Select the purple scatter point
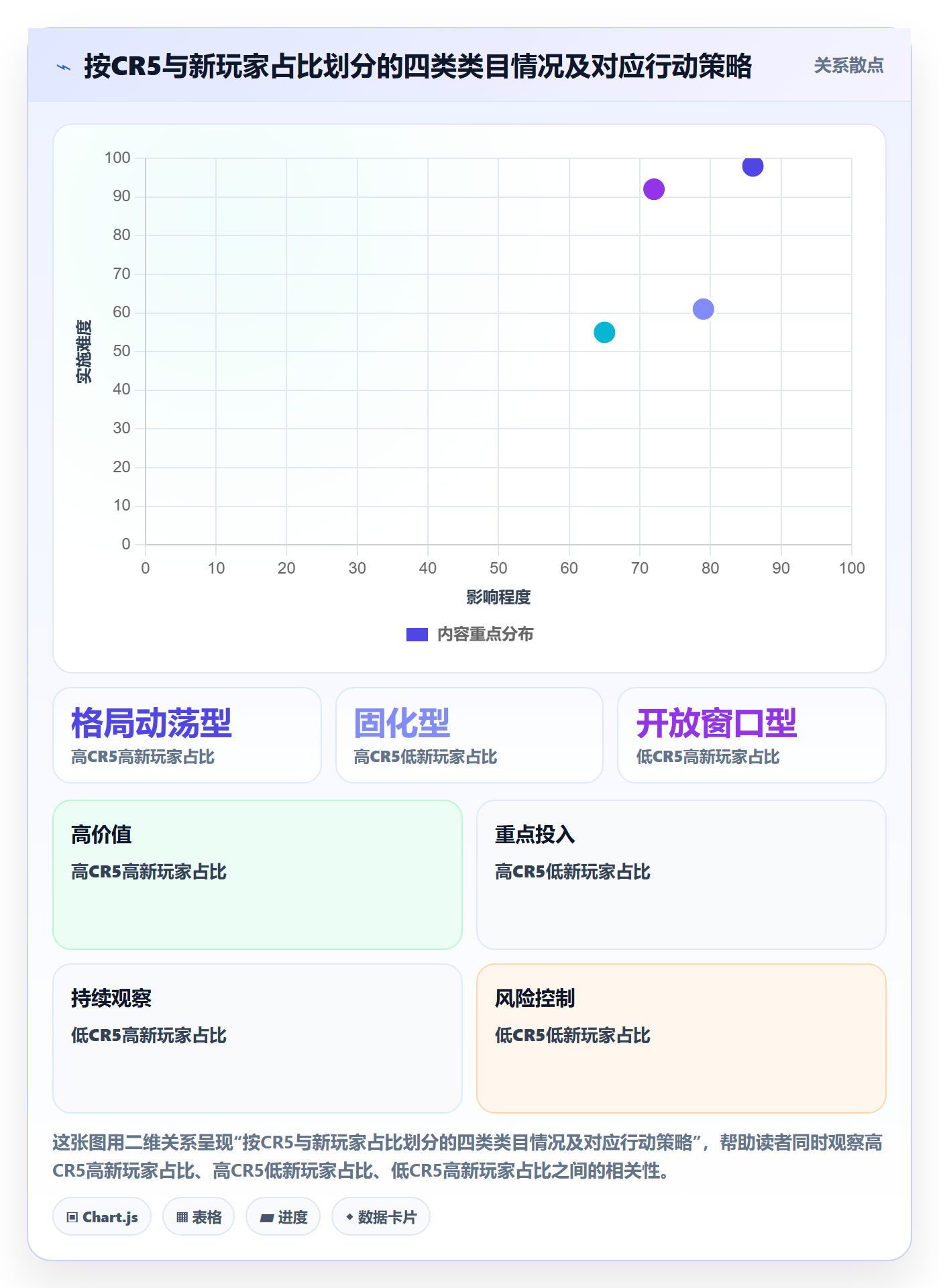939x1288 pixels. point(654,189)
